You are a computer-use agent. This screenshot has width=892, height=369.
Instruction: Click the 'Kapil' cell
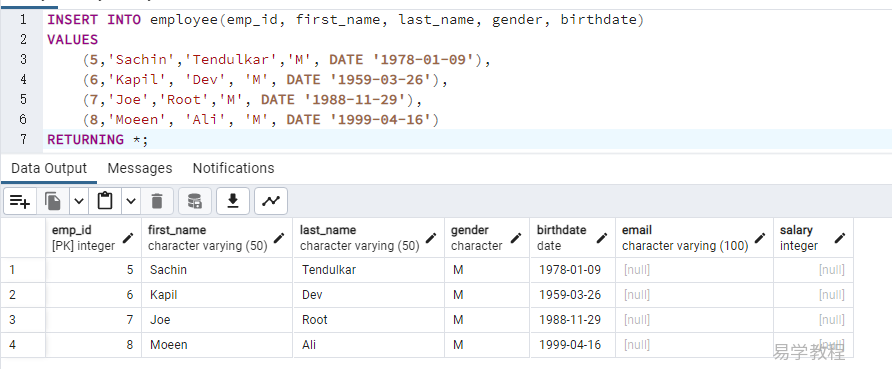click(217, 295)
